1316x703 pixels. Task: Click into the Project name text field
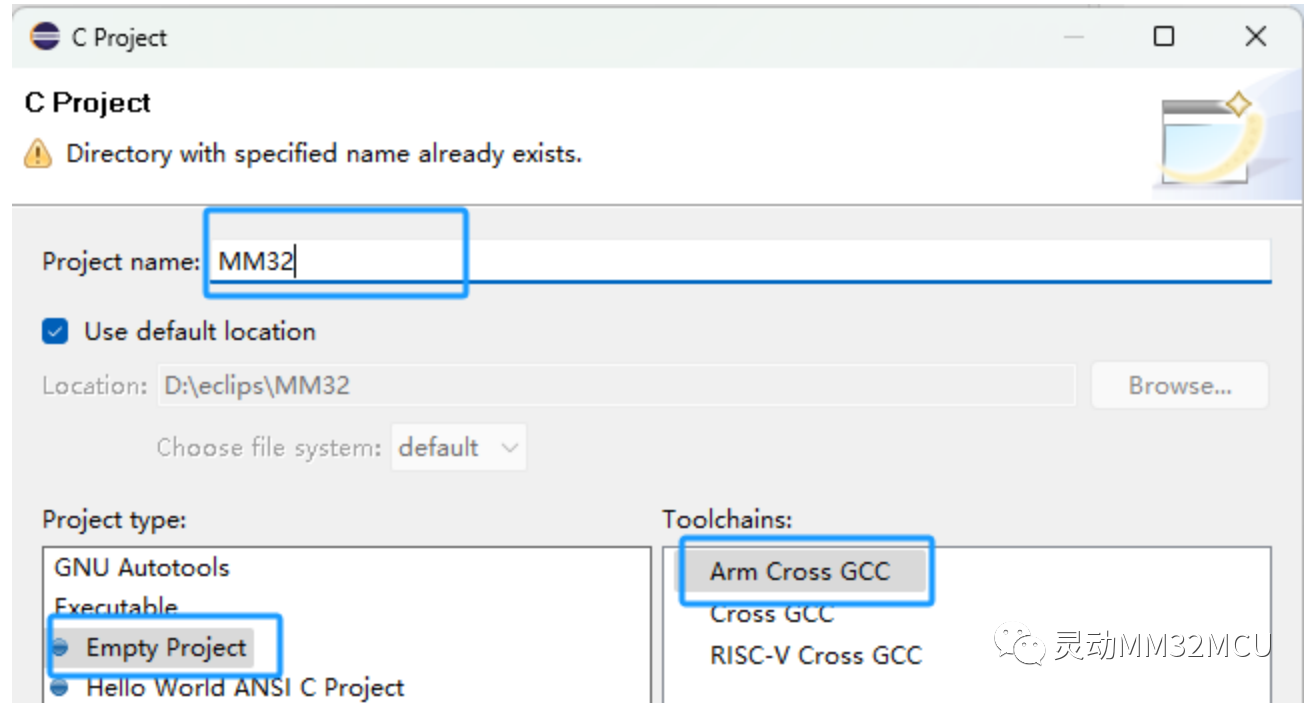click(x=740, y=262)
